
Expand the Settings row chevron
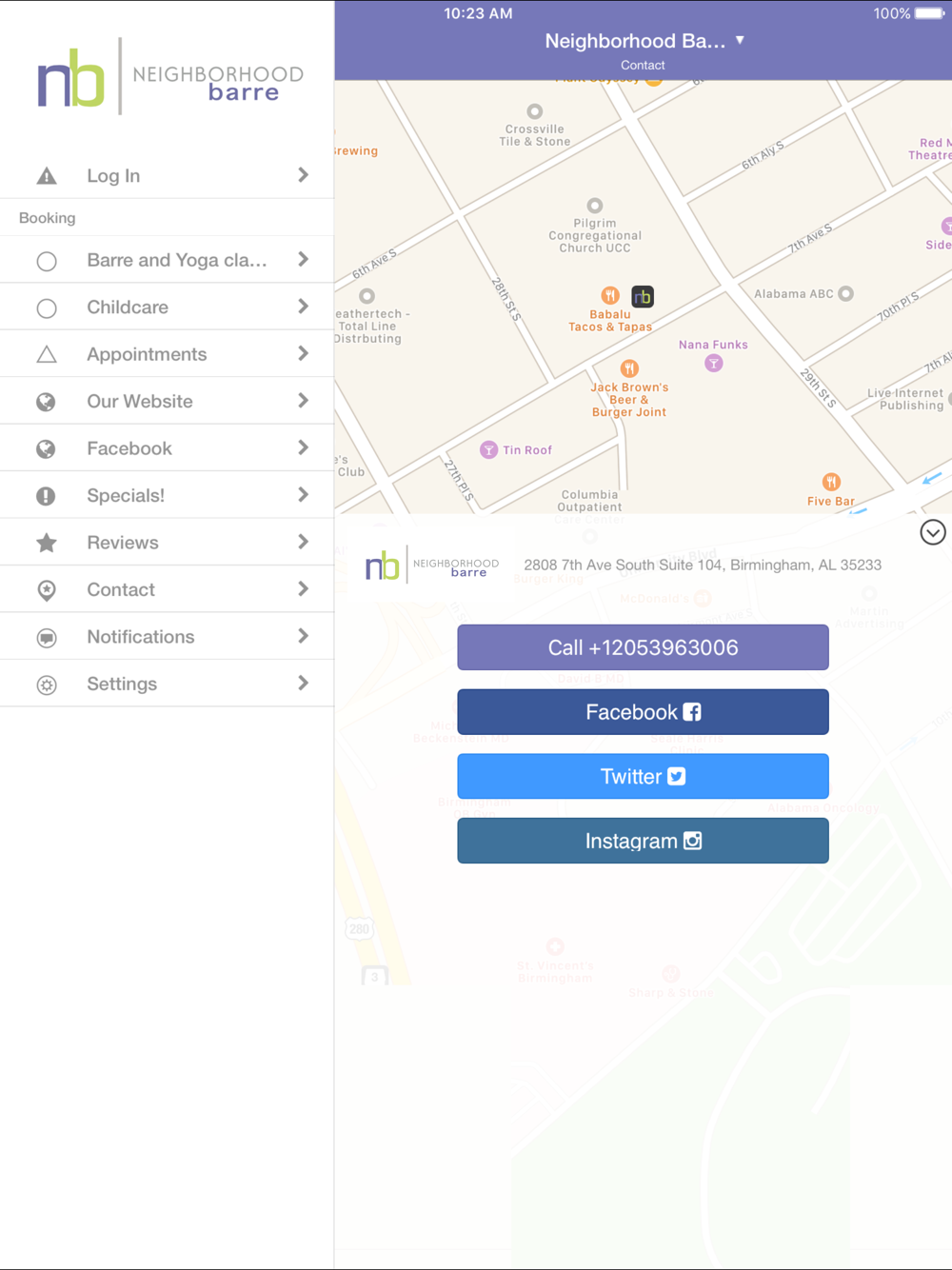(x=303, y=683)
